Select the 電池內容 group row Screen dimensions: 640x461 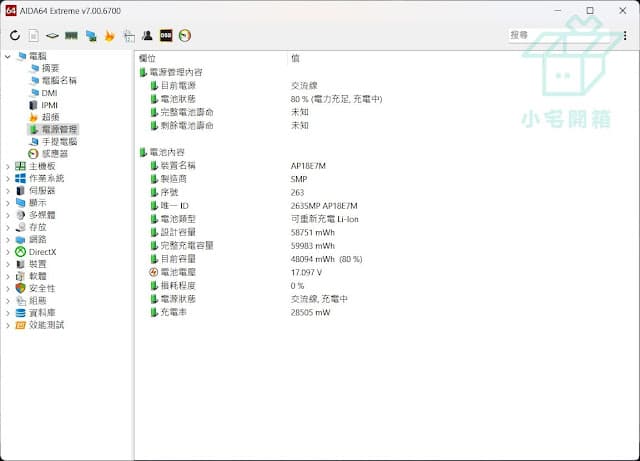pyautogui.click(x=162, y=152)
